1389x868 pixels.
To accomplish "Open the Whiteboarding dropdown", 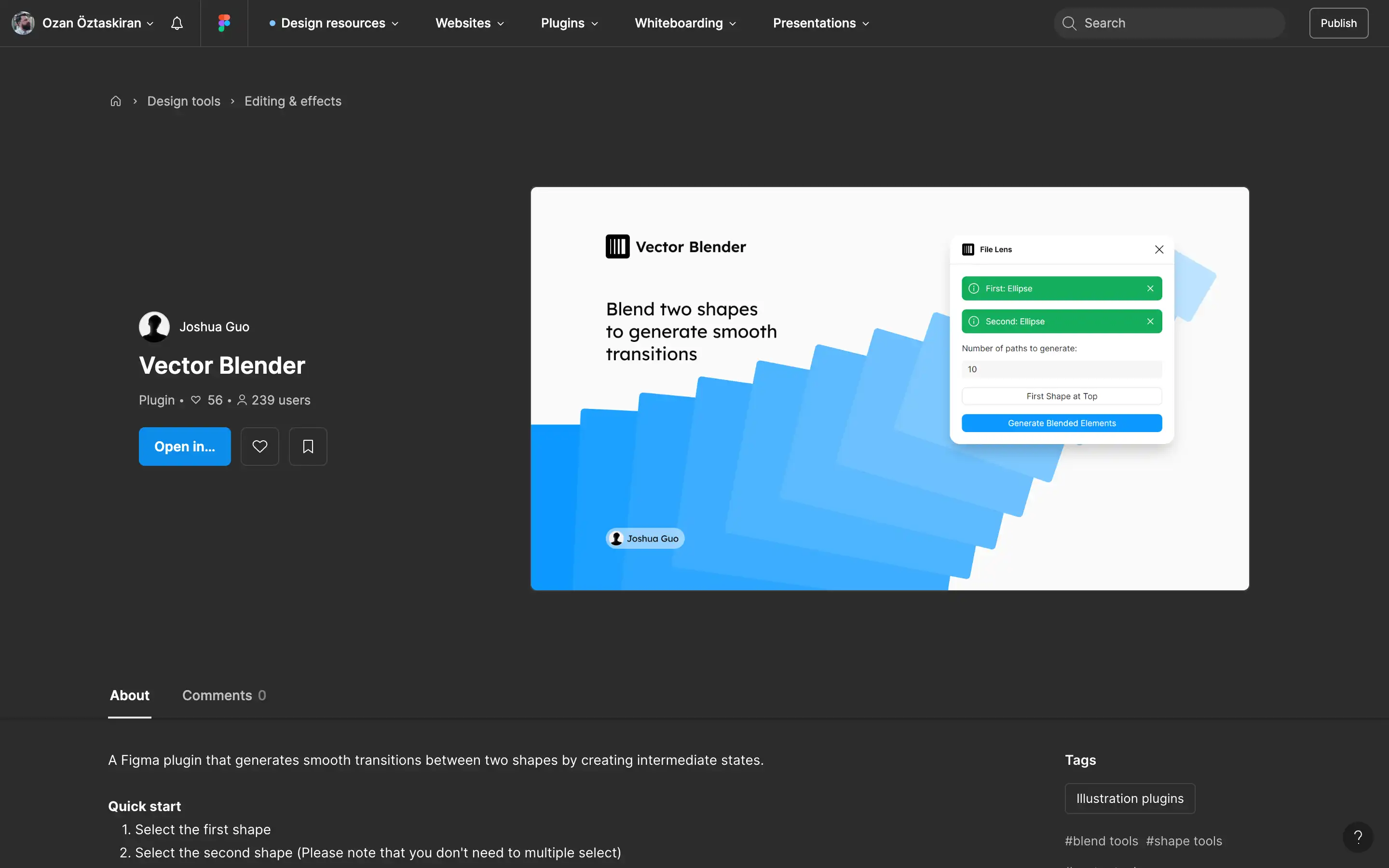I will click(x=685, y=23).
